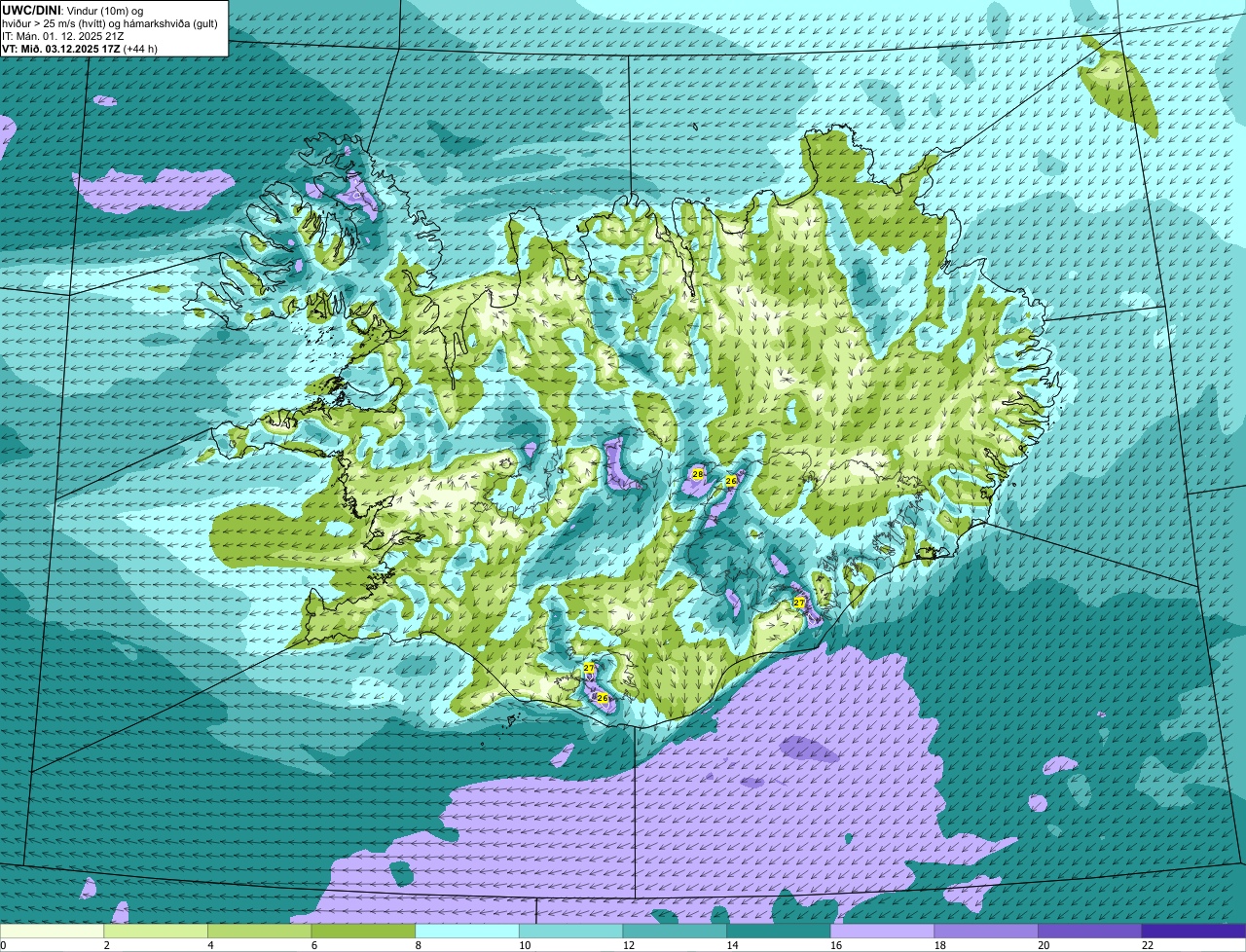Image resolution: width=1246 pixels, height=952 pixels.
Task: Select the 2–4 m/s light green legend swatch
Action: click(x=156, y=931)
